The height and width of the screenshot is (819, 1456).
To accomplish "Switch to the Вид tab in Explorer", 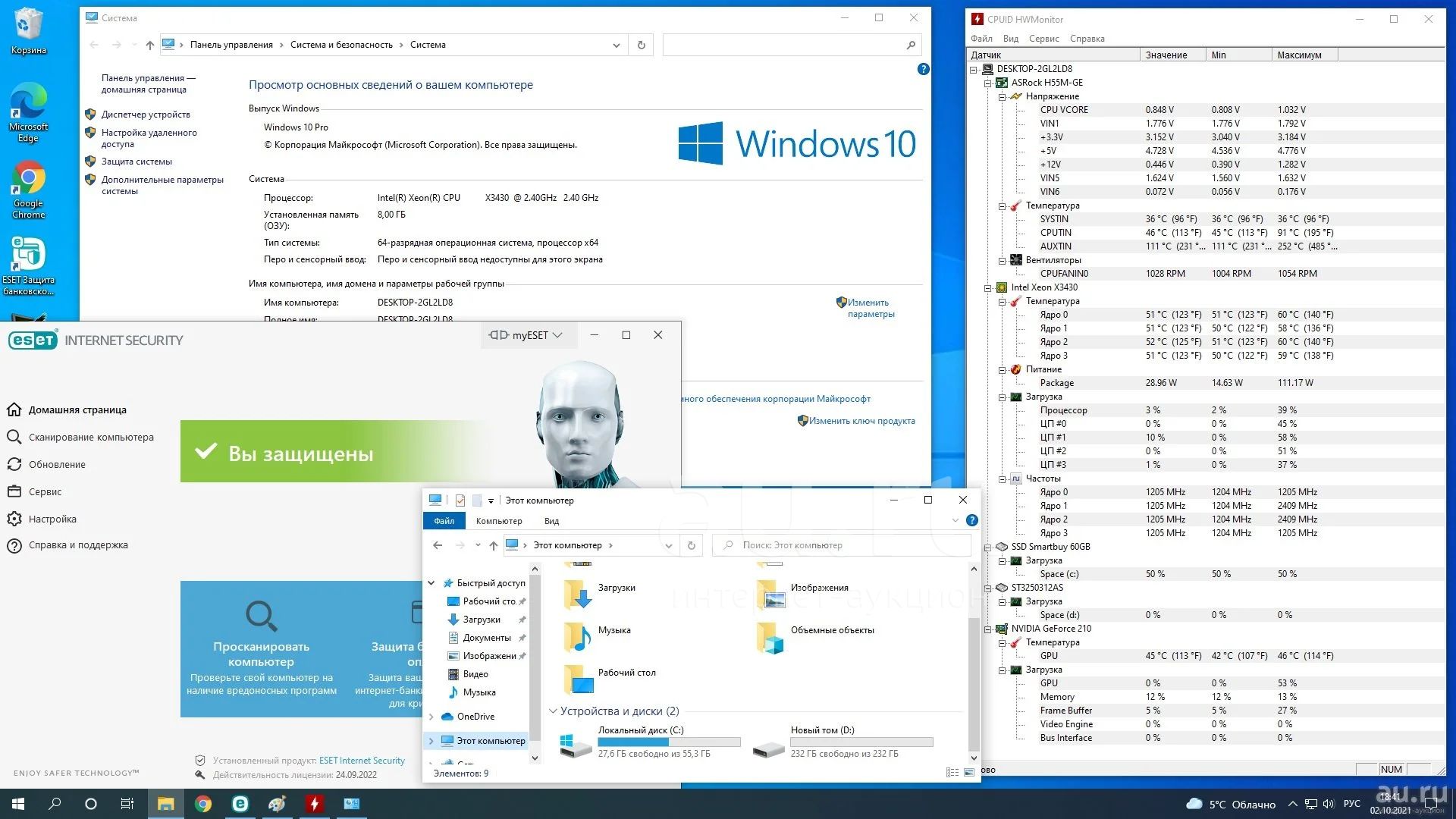I will point(551,521).
